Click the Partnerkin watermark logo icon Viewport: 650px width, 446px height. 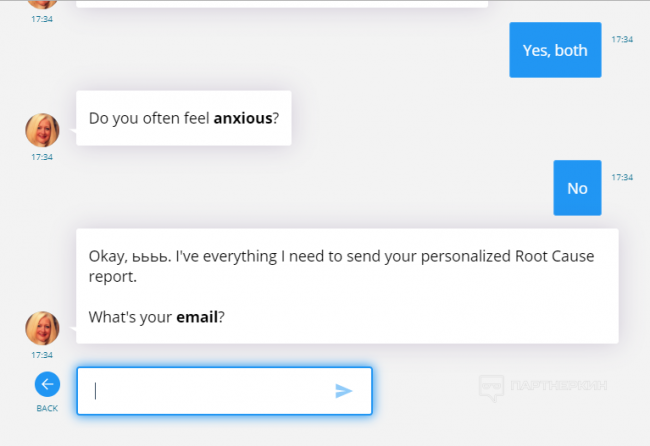(491, 385)
